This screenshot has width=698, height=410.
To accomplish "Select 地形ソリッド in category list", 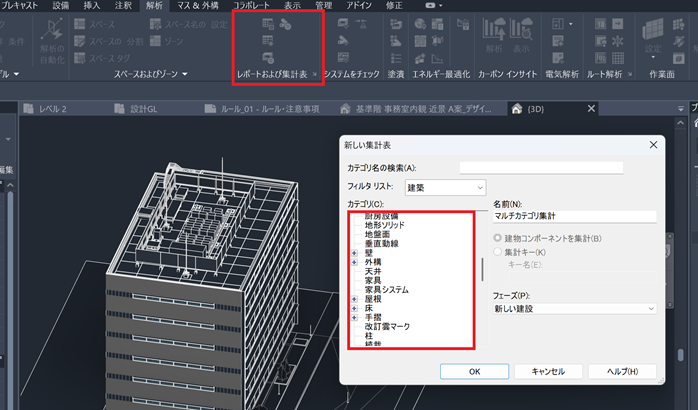I will pos(385,225).
